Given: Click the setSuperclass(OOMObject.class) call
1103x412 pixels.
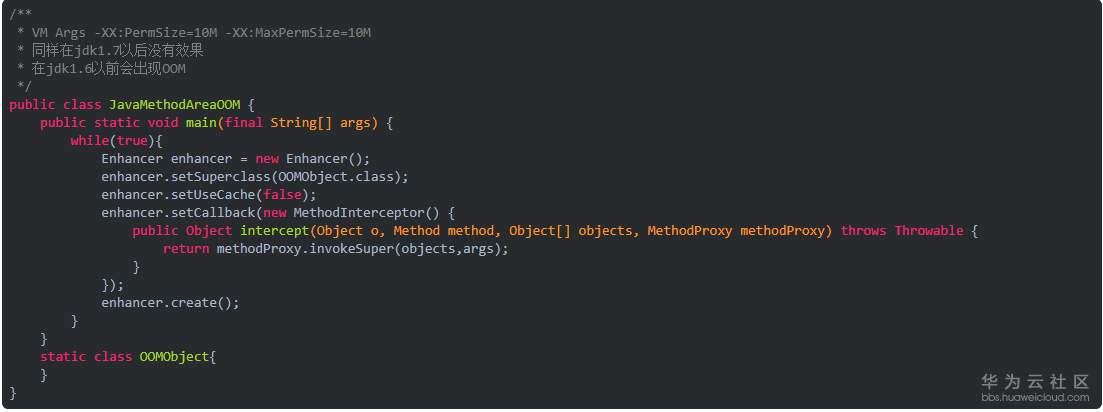Looking at the screenshot, I should (255, 177).
